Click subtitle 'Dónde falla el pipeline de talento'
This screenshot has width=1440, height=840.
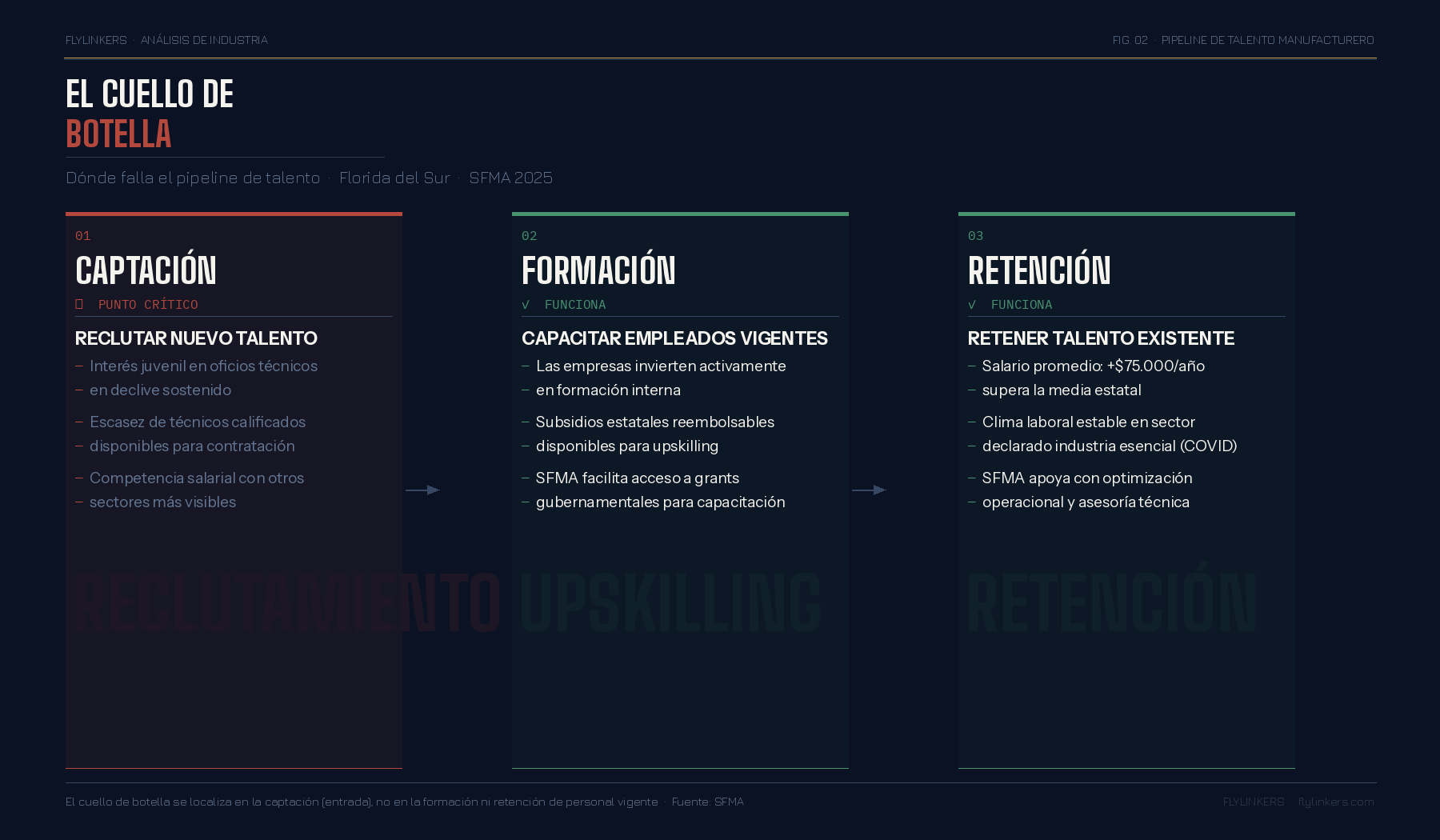click(193, 178)
